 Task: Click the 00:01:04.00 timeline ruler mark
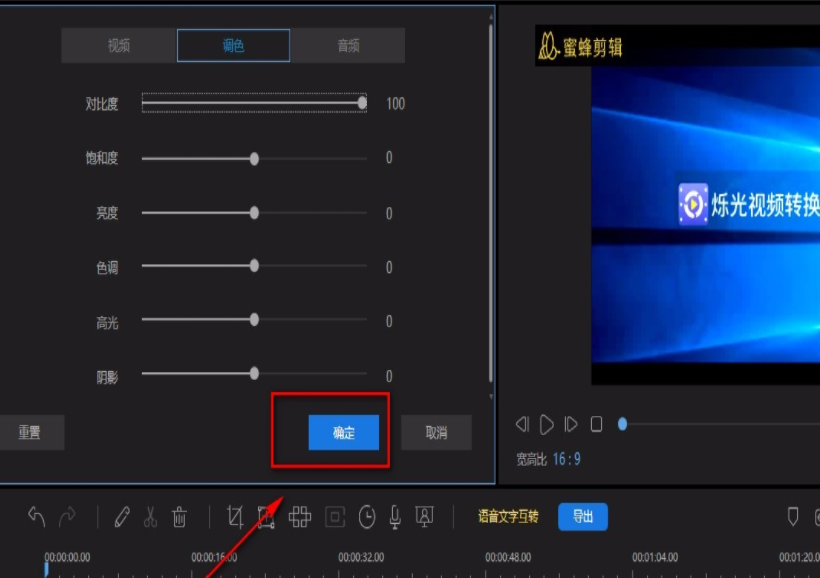pos(655,558)
